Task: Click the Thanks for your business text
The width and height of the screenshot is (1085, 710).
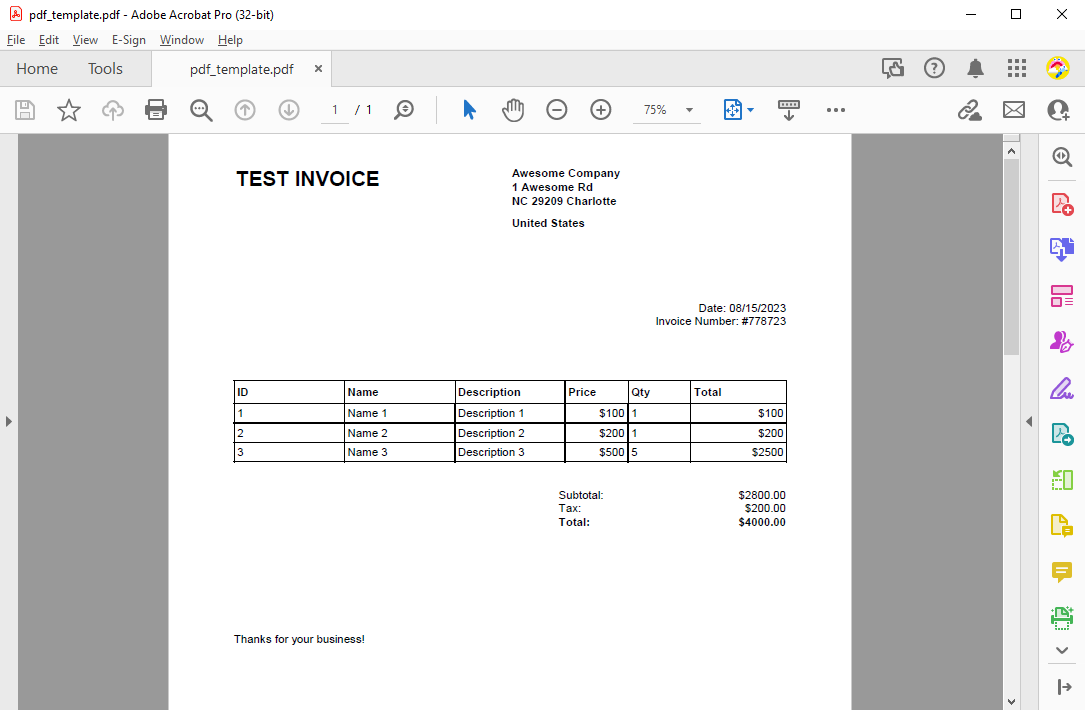Action: (x=299, y=639)
